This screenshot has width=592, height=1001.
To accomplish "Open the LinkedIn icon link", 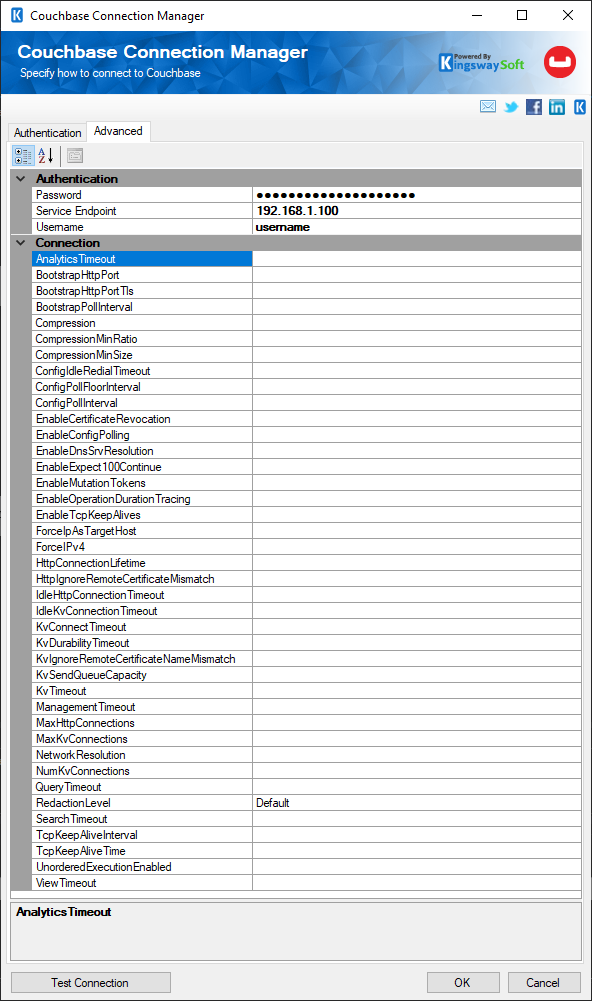I will 557,107.
